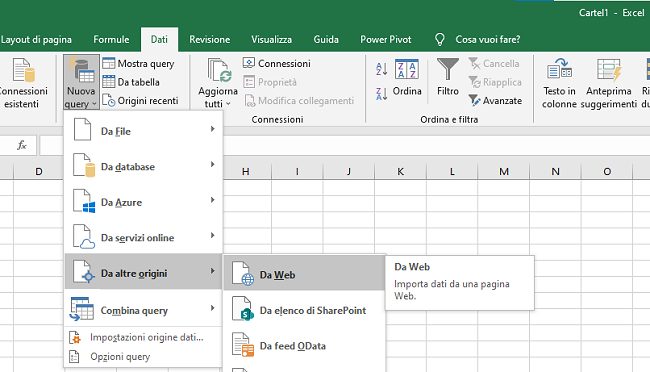Open the Nuova query dropdown button
The width and height of the screenshot is (650, 372).
point(81,82)
